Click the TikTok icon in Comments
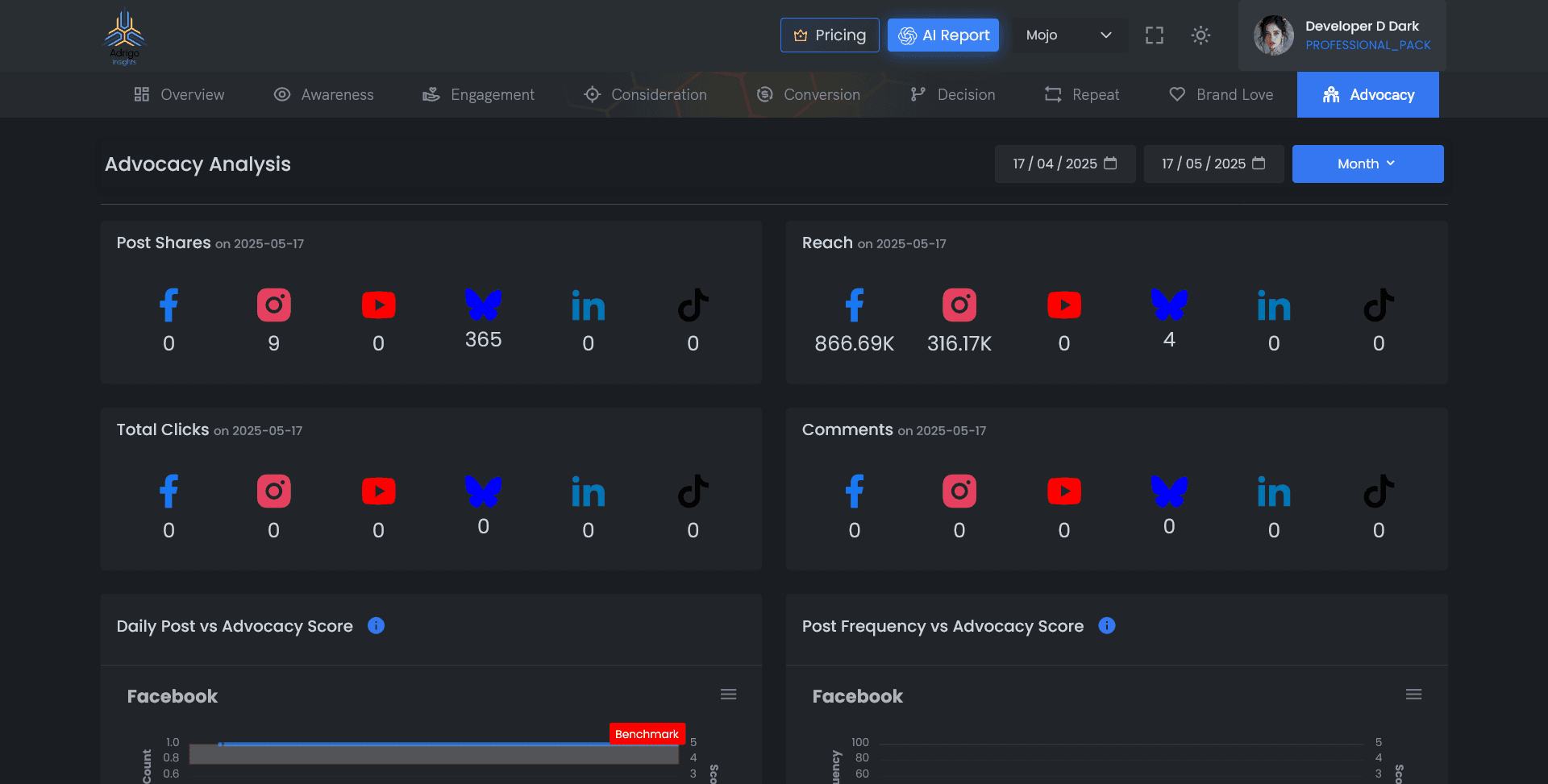This screenshot has width=1548, height=784. point(1379,492)
